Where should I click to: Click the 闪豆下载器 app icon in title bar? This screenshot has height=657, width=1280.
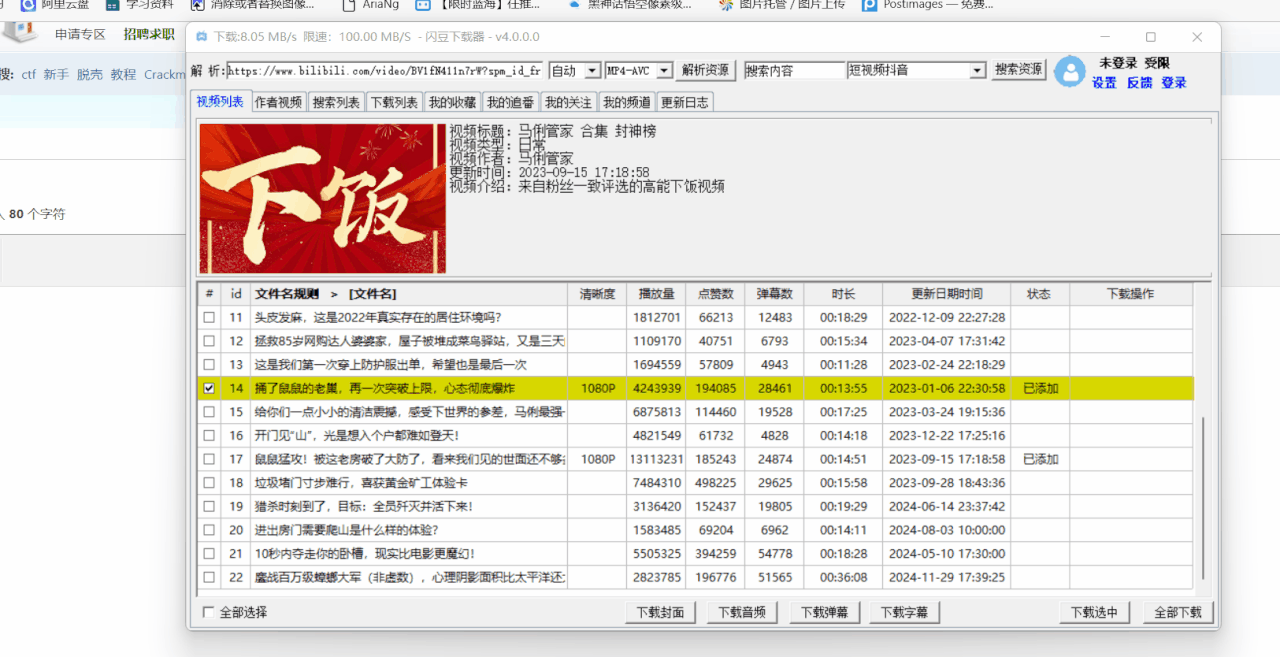(201, 37)
